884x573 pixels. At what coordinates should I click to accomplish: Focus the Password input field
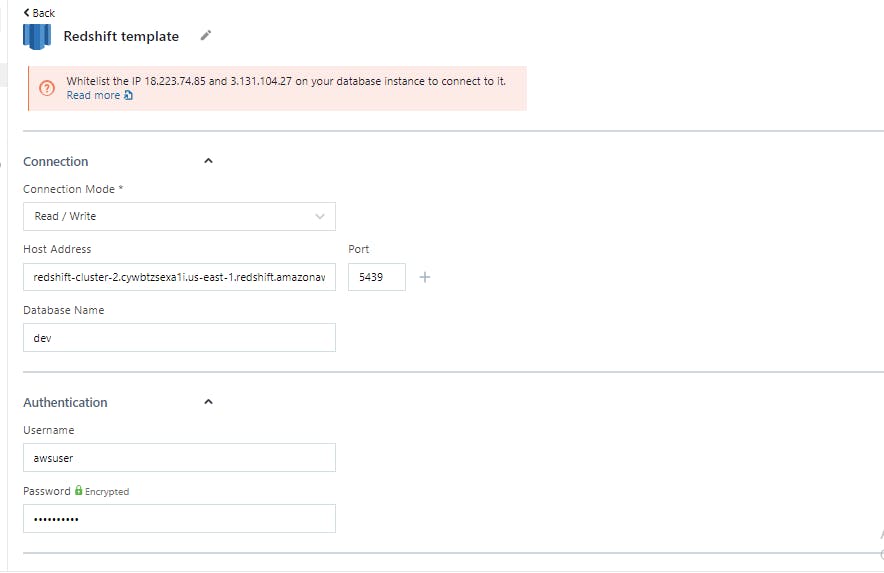pos(179,519)
